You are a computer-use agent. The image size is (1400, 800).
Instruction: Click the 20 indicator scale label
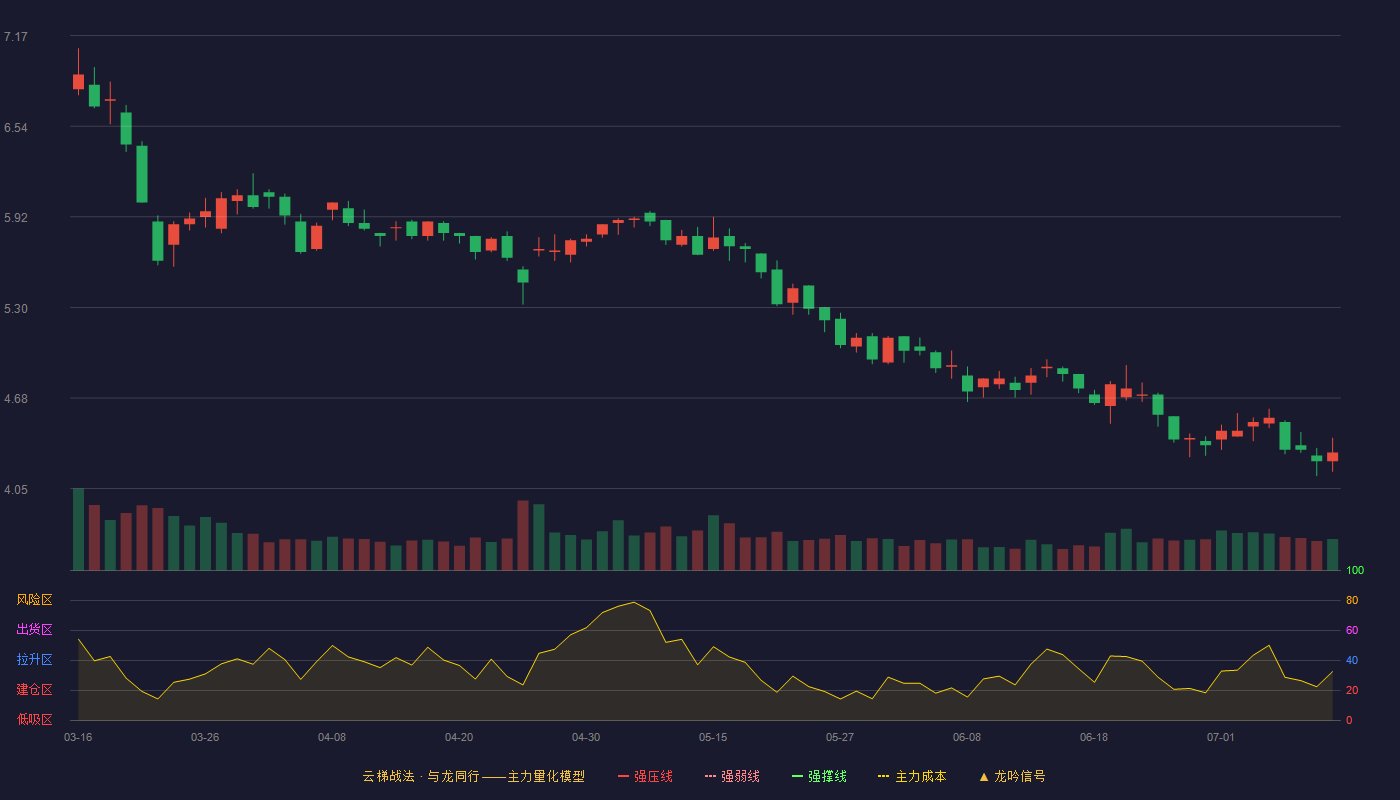pos(1352,691)
